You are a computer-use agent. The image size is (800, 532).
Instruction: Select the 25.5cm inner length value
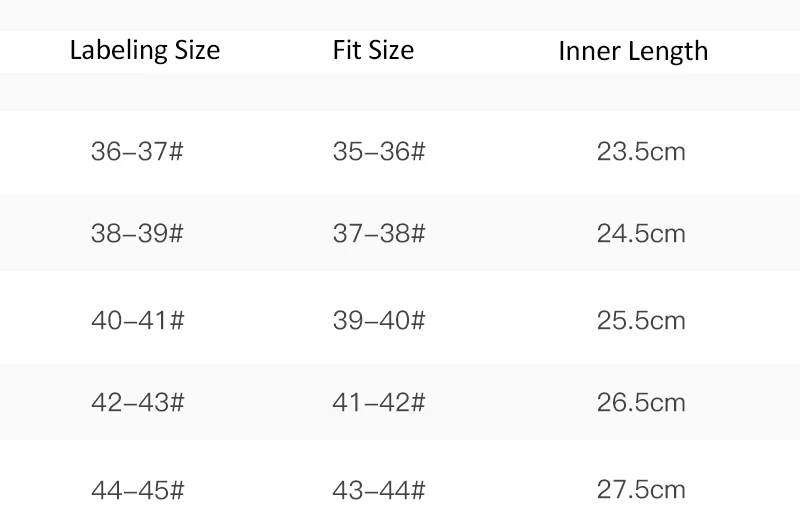pyautogui.click(x=641, y=321)
